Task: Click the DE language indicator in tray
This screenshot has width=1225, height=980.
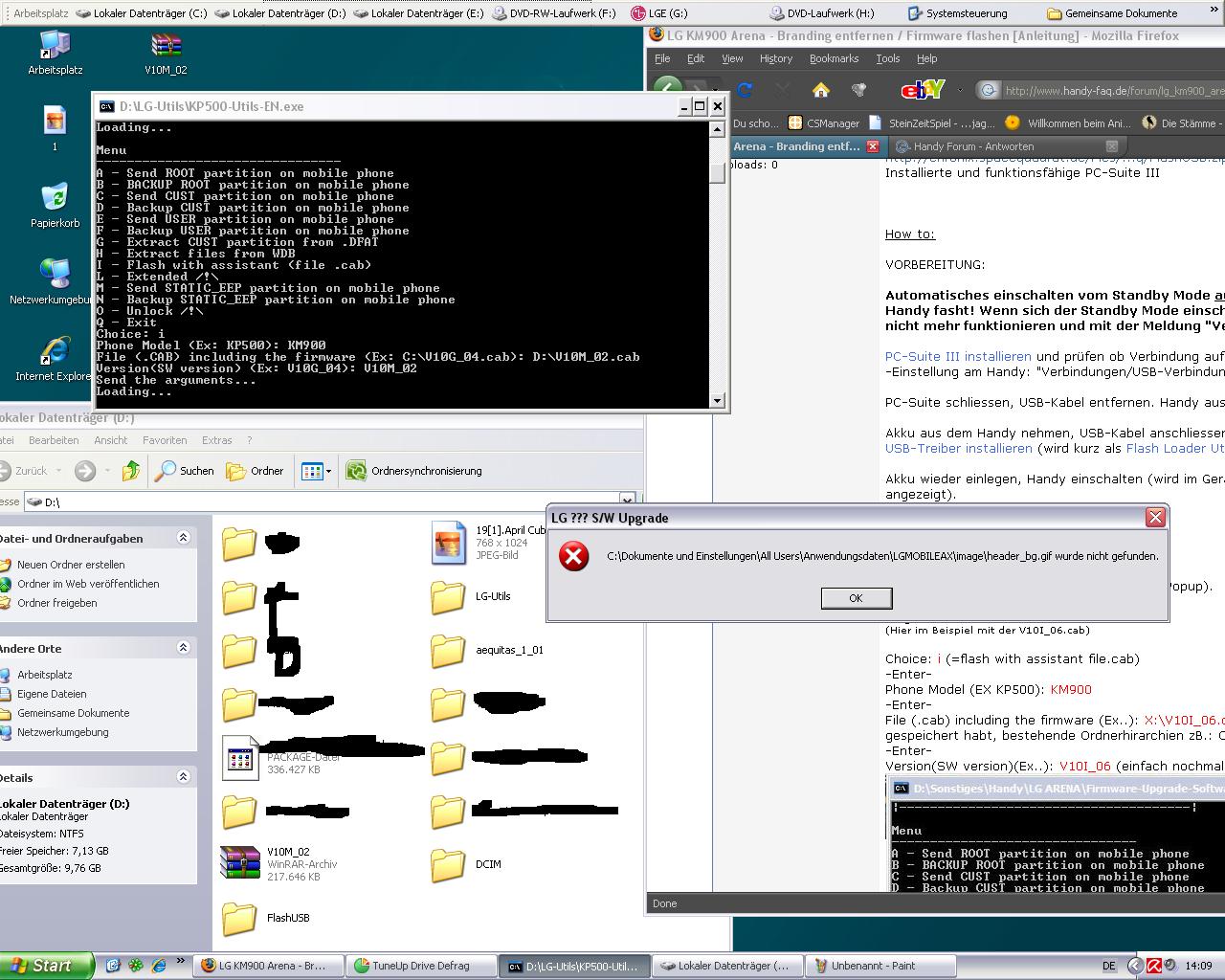Action: click(x=1108, y=966)
